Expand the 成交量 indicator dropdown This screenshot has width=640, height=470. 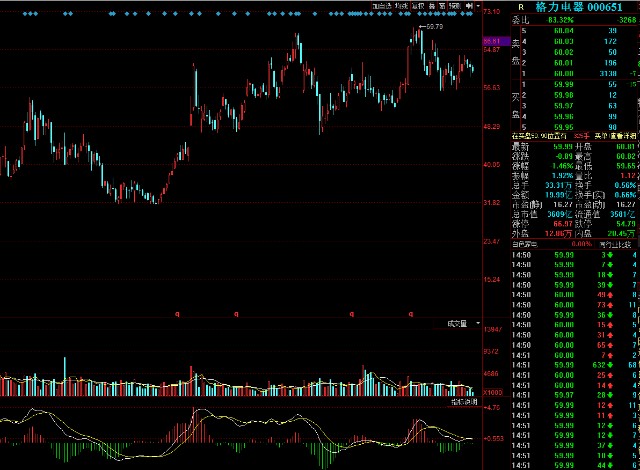point(458,323)
